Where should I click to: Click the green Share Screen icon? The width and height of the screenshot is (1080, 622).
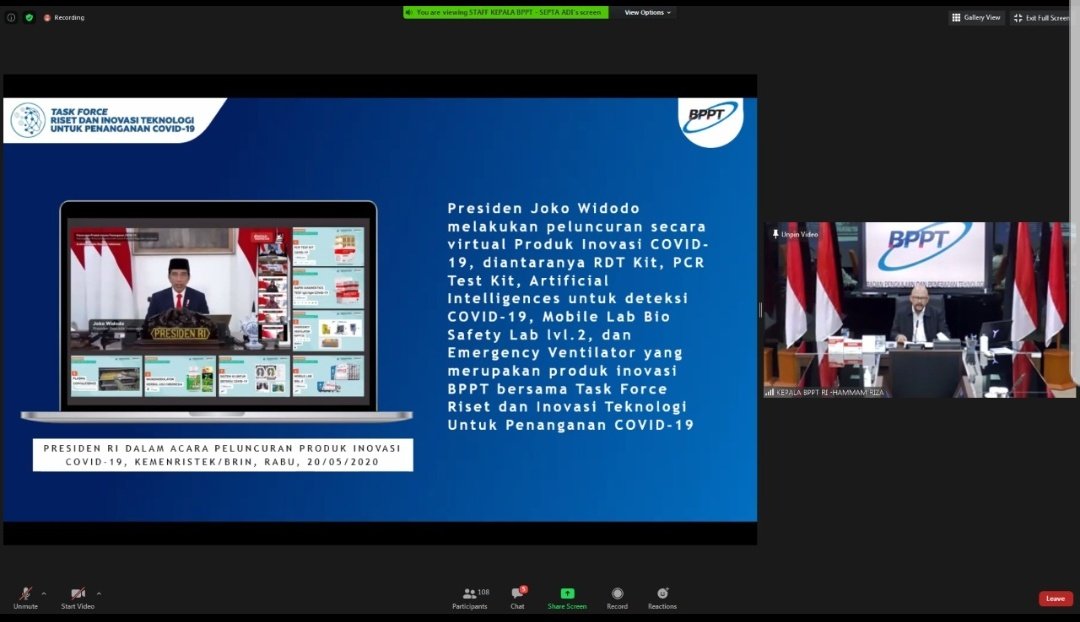(567, 593)
